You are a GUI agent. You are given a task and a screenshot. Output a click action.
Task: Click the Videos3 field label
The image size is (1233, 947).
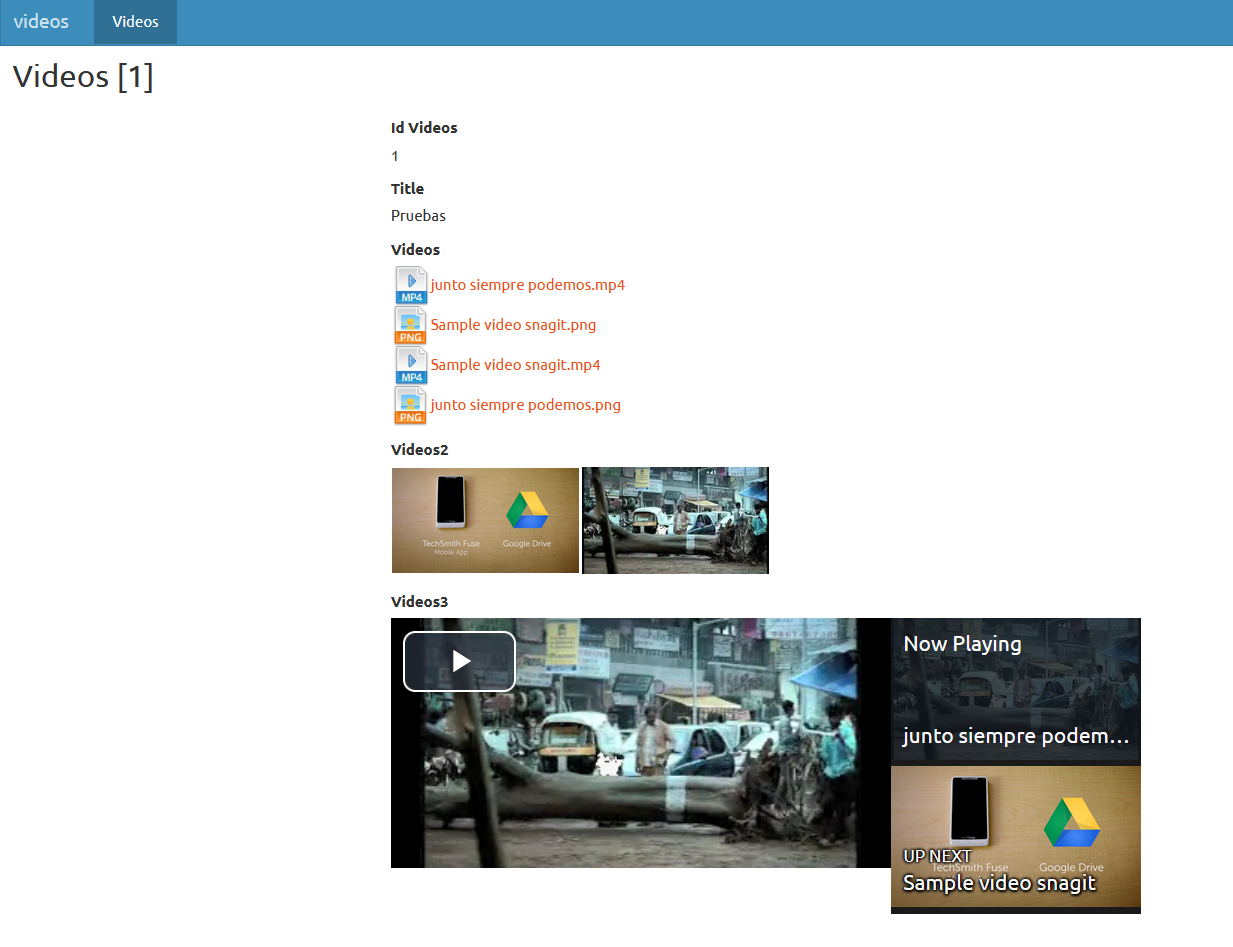pos(419,601)
